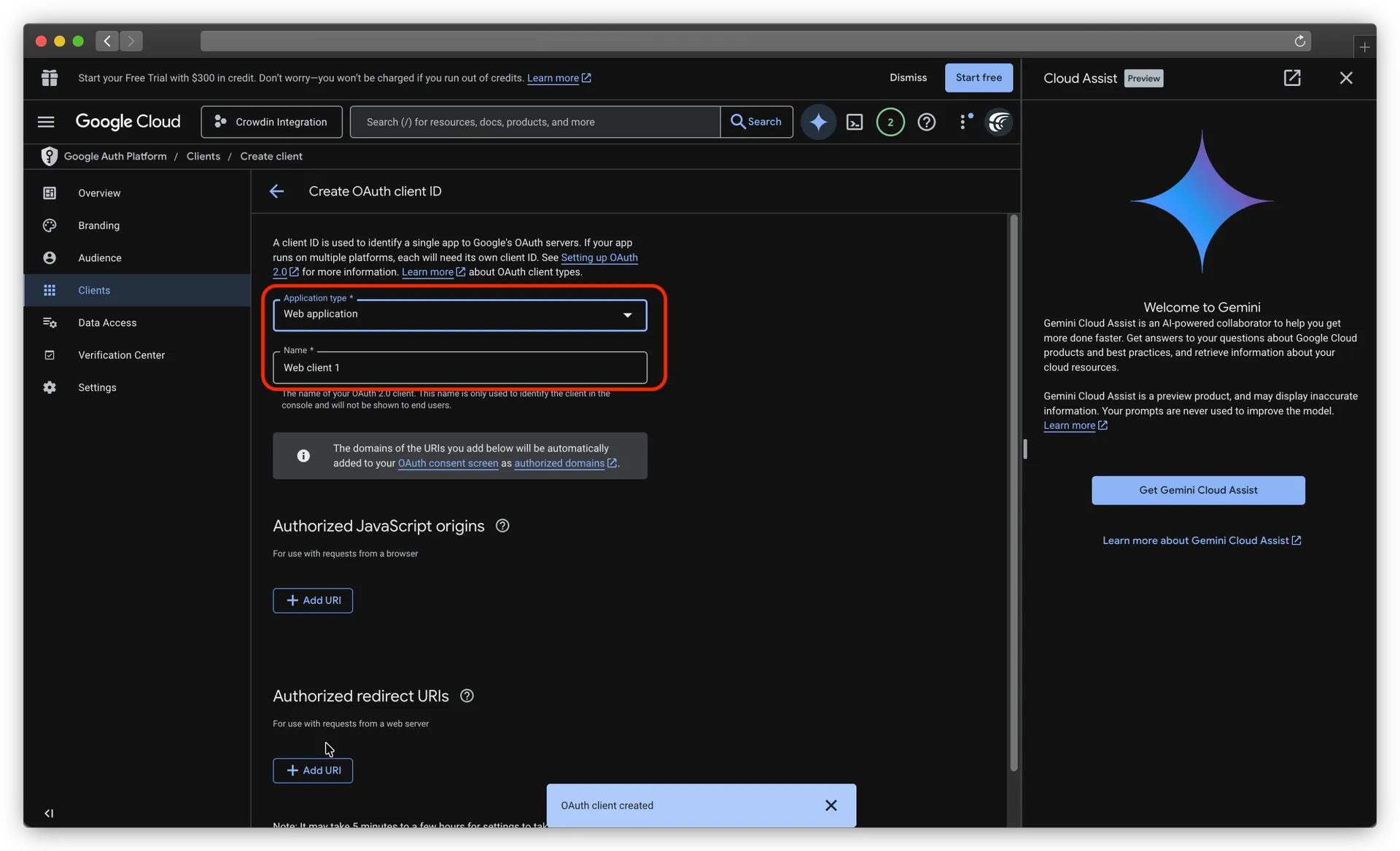Click the account profile avatar
Image resolution: width=1400 pixels, height=851 pixels.
tap(998, 122)
